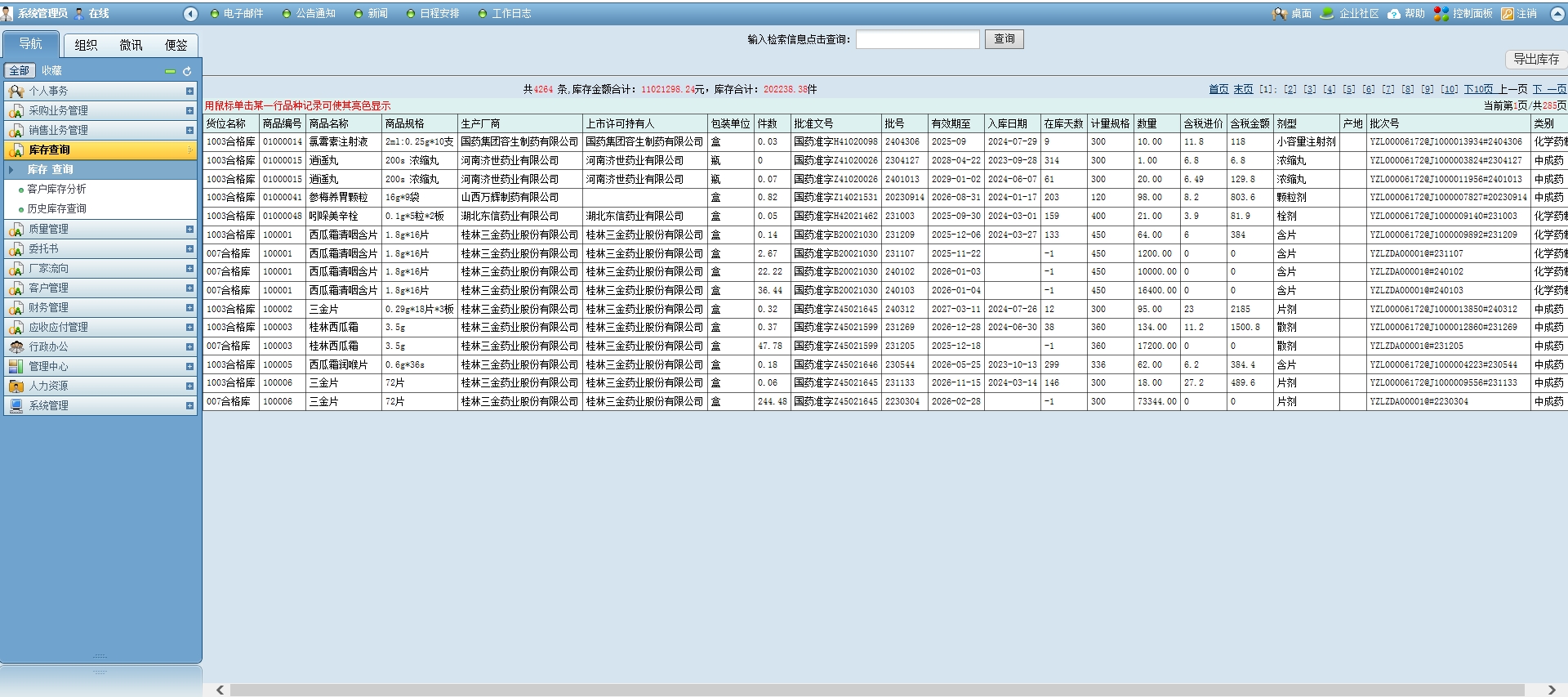Click the 系统管理 computer icon
The width and height of the screenshot is (1568, 697).
pyautogui.click(x=16, y=405)
